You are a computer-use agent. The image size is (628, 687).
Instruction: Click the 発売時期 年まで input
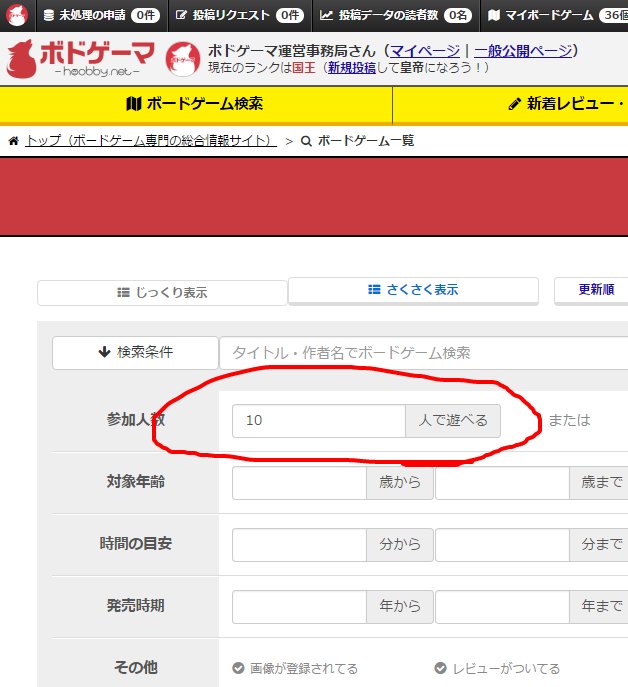click(x=502, y=607)
